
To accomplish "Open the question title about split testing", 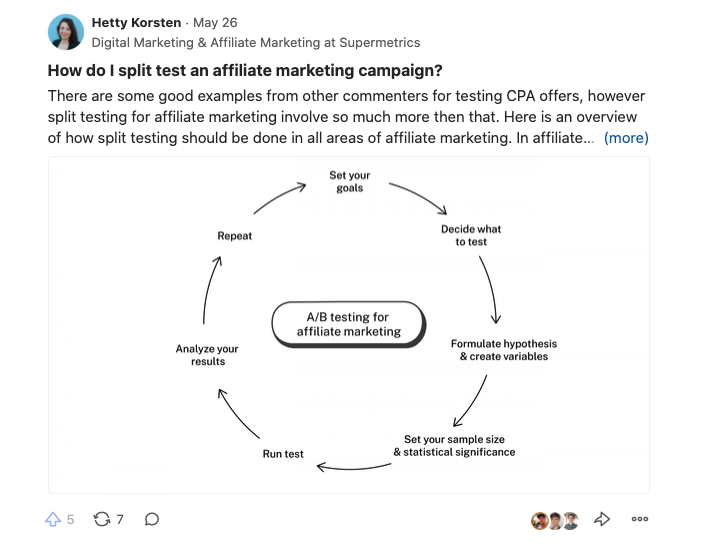I will pyautogui.click(x=245, y=70).
